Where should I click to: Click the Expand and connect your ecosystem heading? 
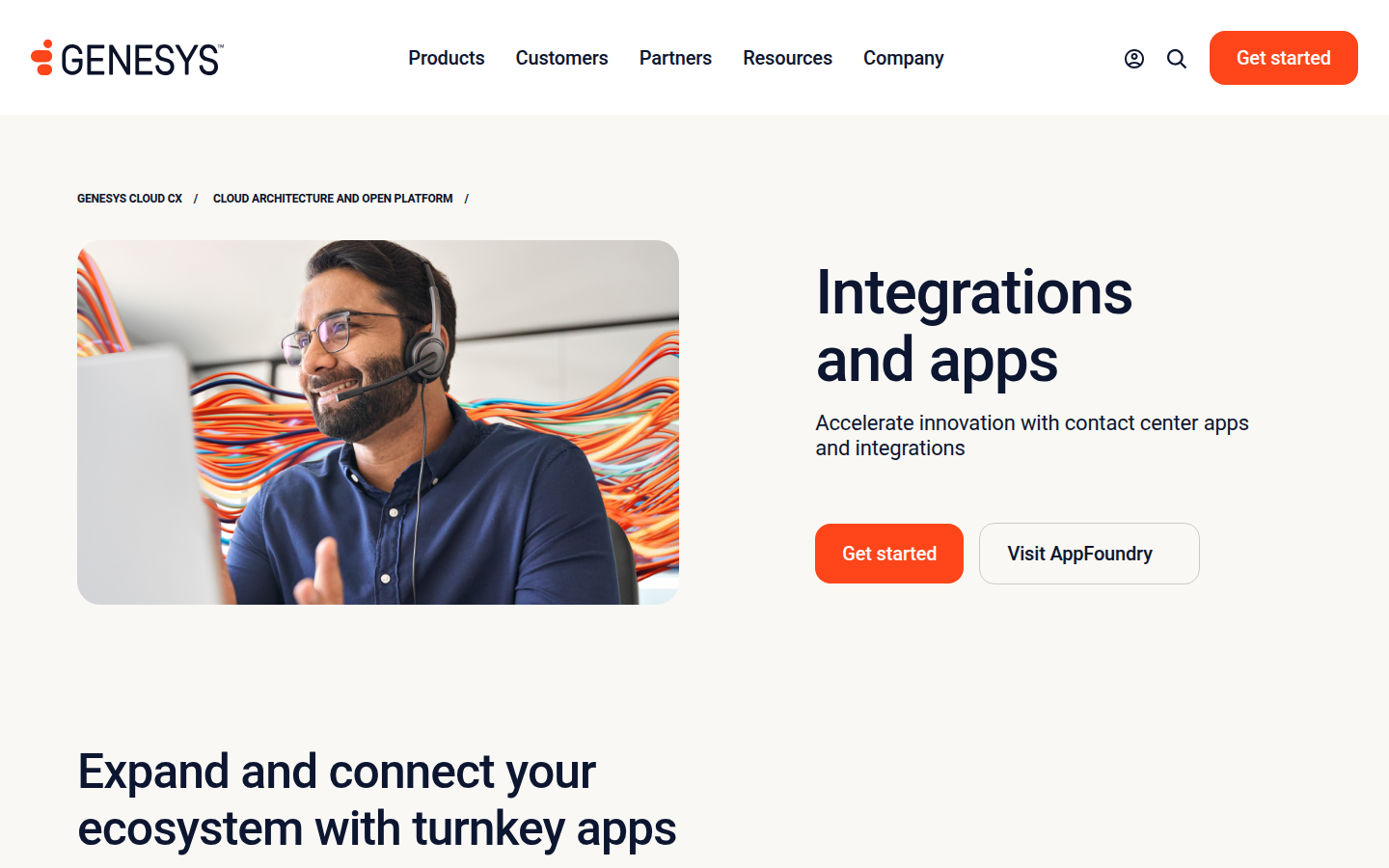377,800
